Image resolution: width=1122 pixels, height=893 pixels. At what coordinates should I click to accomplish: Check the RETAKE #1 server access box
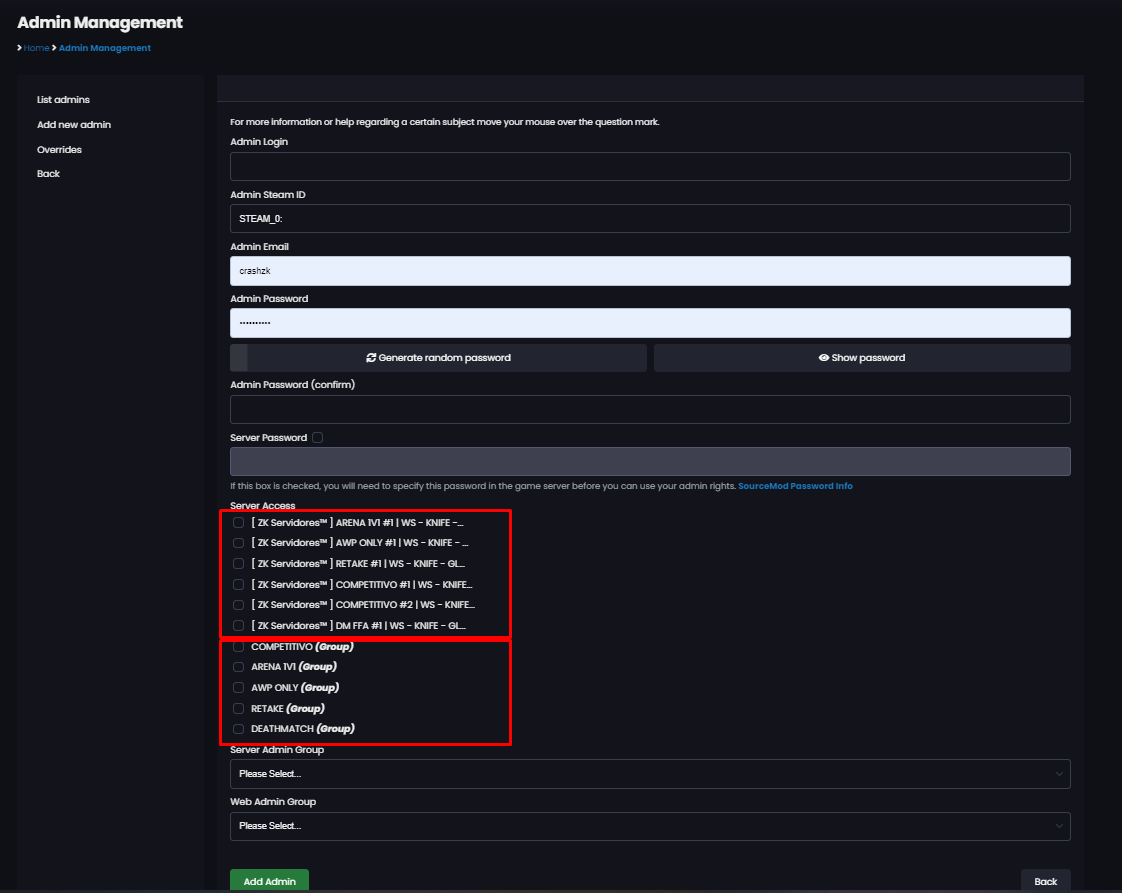point(238,563)
